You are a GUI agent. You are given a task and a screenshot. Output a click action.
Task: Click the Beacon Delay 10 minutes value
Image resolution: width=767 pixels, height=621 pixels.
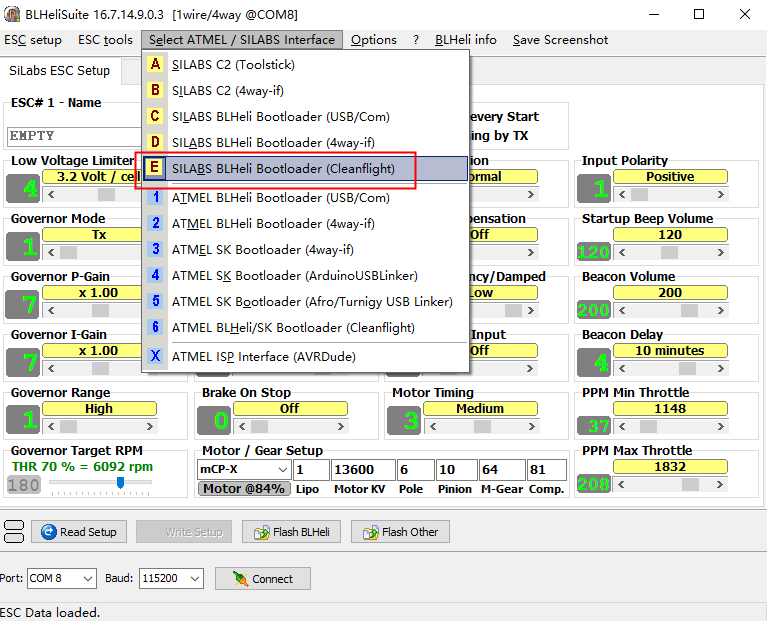click(670, 351)
